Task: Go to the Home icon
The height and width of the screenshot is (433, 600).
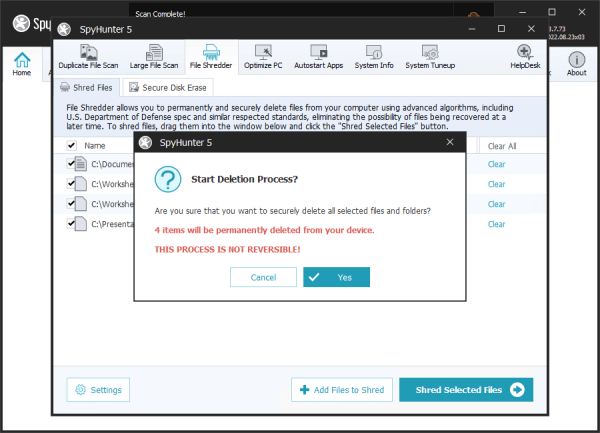Action: point(21,62)
